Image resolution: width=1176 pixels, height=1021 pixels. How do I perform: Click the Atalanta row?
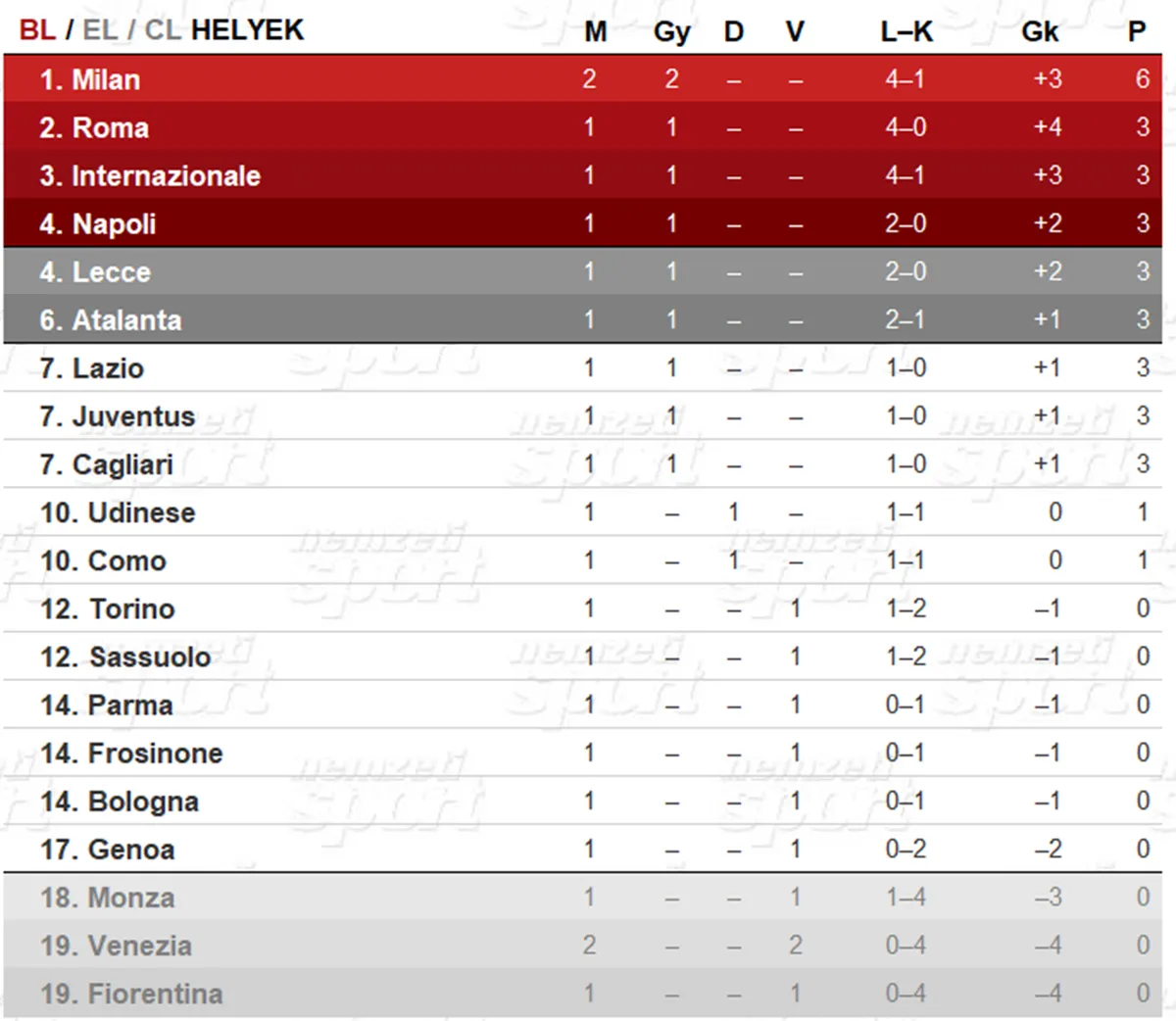coord(582,318)
